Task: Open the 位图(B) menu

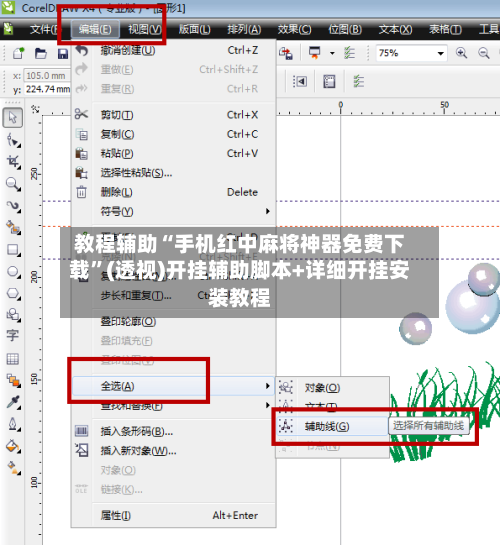Action: click(x=345, y=29)
